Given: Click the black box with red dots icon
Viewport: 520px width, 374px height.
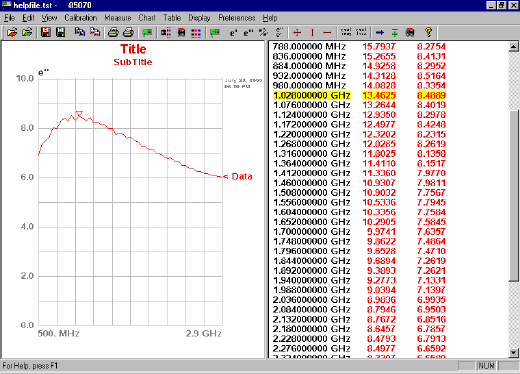Looking at the screenshot, I should coord(166,32).
